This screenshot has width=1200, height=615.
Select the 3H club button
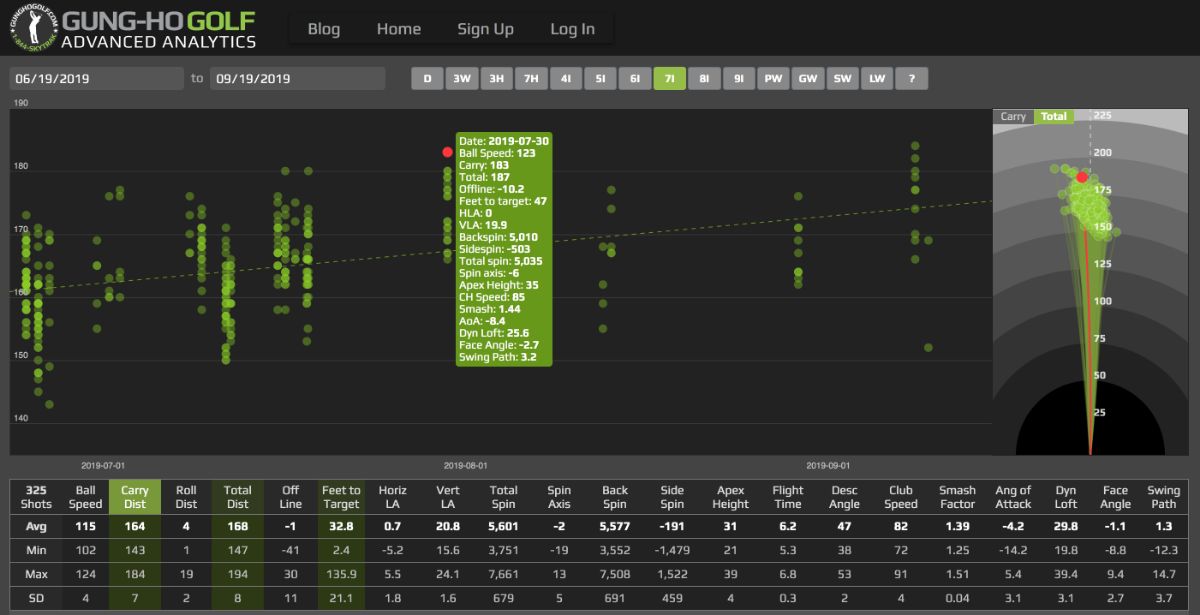click(x=496, y=78)
